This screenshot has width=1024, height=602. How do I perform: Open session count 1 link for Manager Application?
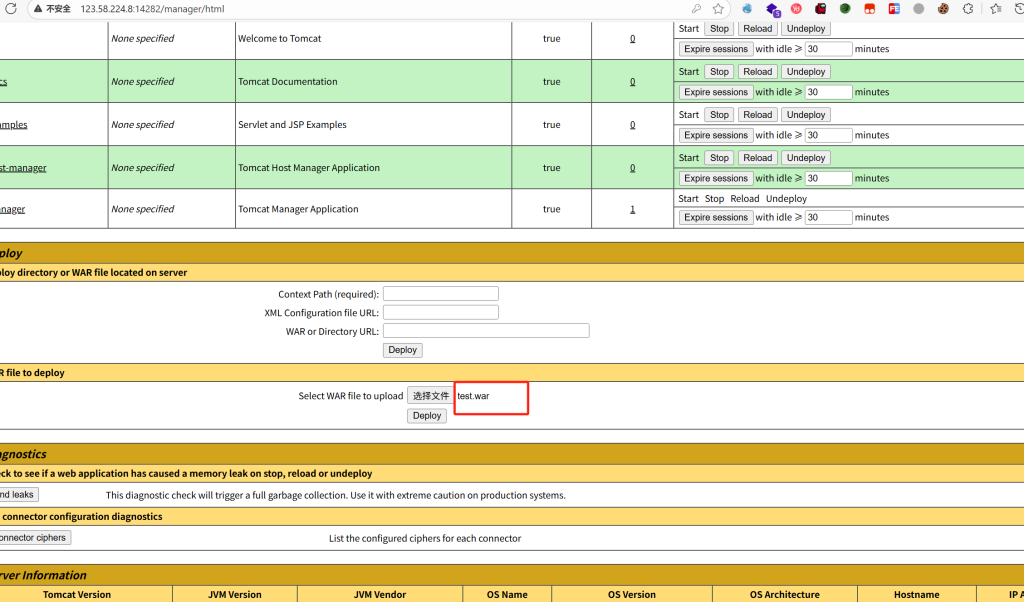click(632, 209)
